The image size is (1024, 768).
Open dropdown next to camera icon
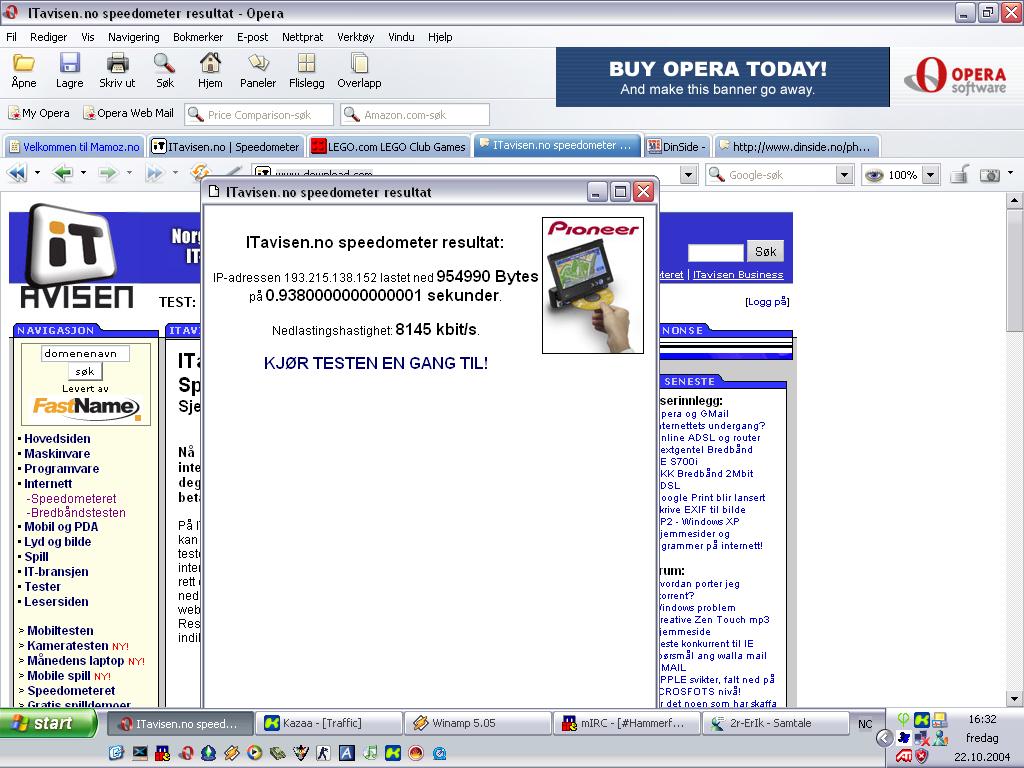(x=1010, y=174)
